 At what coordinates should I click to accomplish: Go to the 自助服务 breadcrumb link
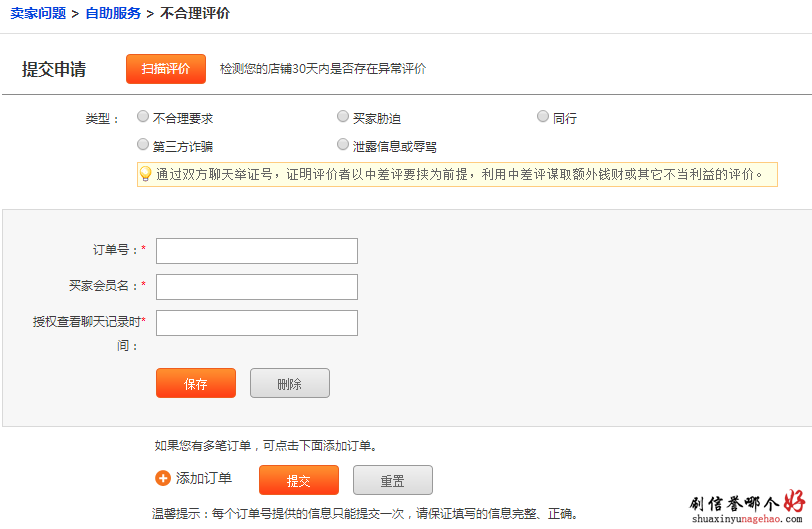click(113, 13)
